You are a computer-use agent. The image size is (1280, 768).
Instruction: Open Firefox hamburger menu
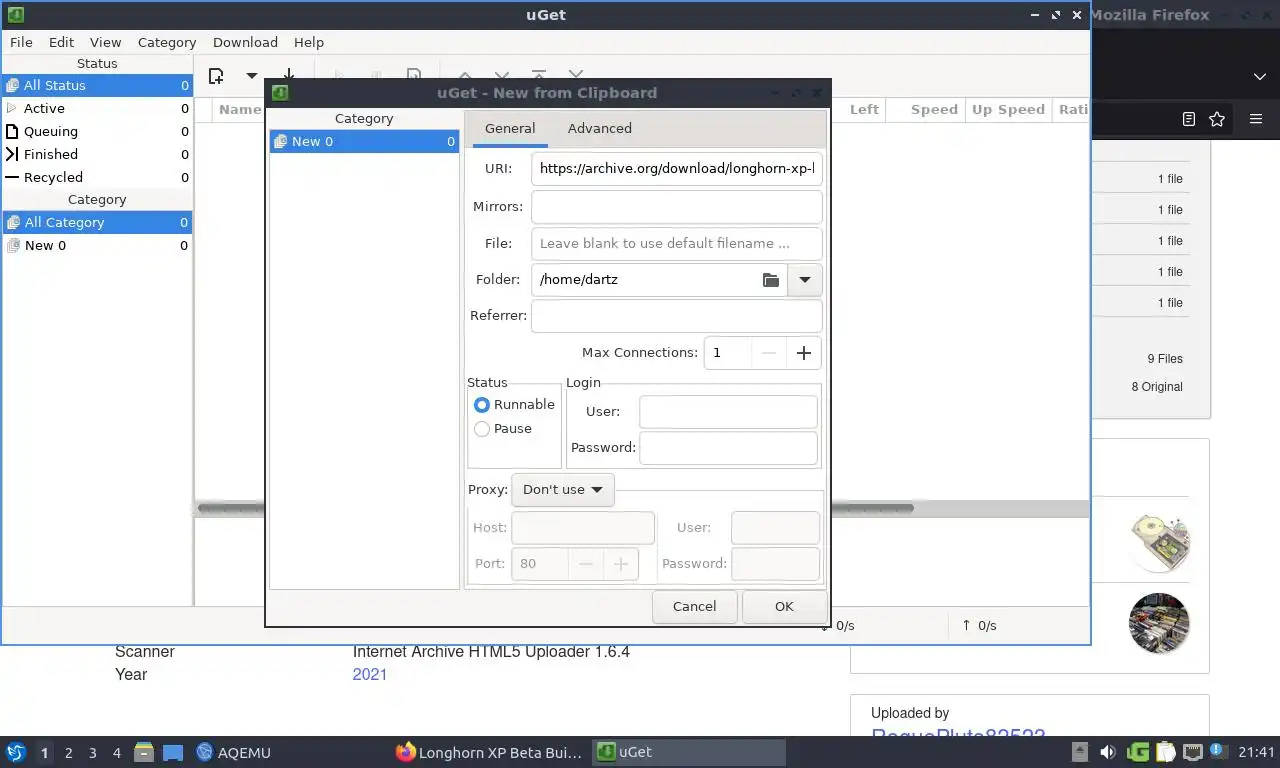point(1256,119)
